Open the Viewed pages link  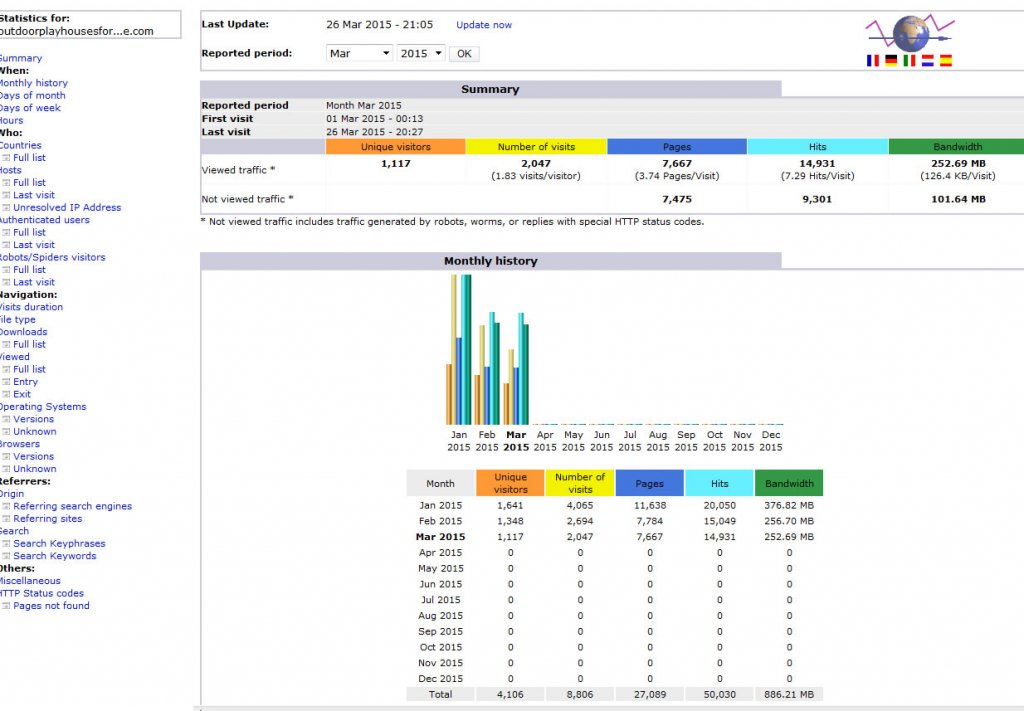(14, 356)
